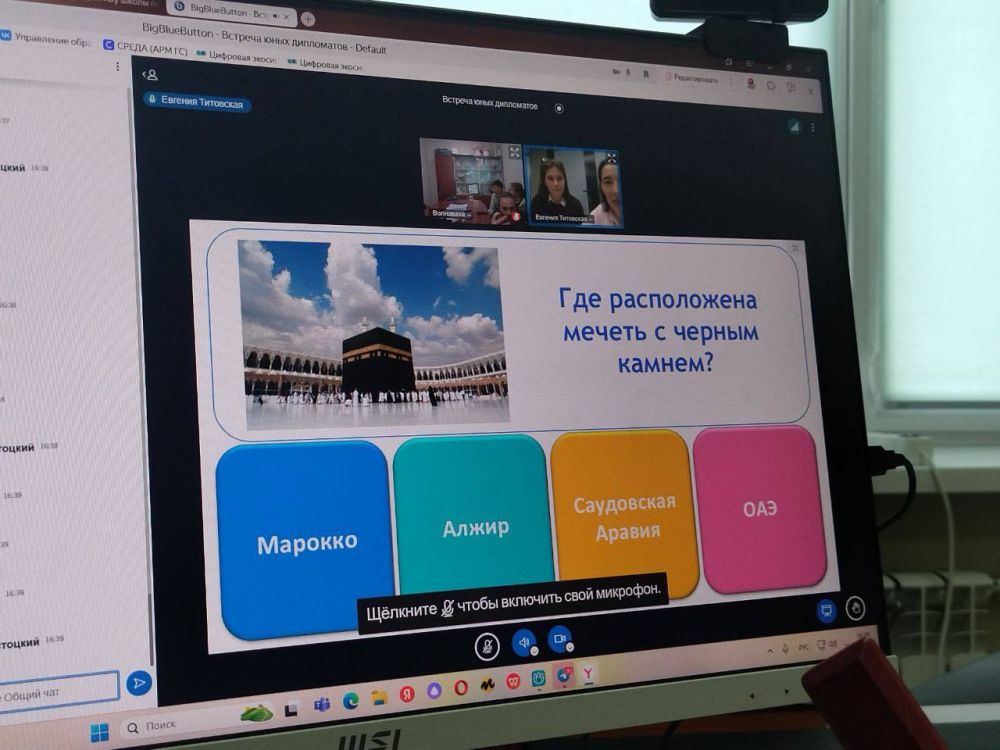Choose the orange Саудовская Аравия answer tile
The image size is (1000, 750).
click(623, 513)
